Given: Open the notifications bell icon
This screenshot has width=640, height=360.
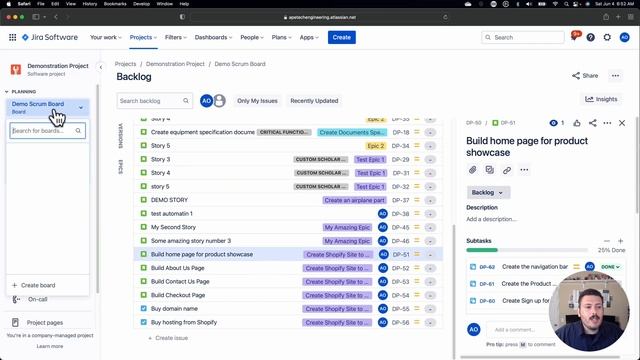Looking at the screenshot, I should point(575,37).
